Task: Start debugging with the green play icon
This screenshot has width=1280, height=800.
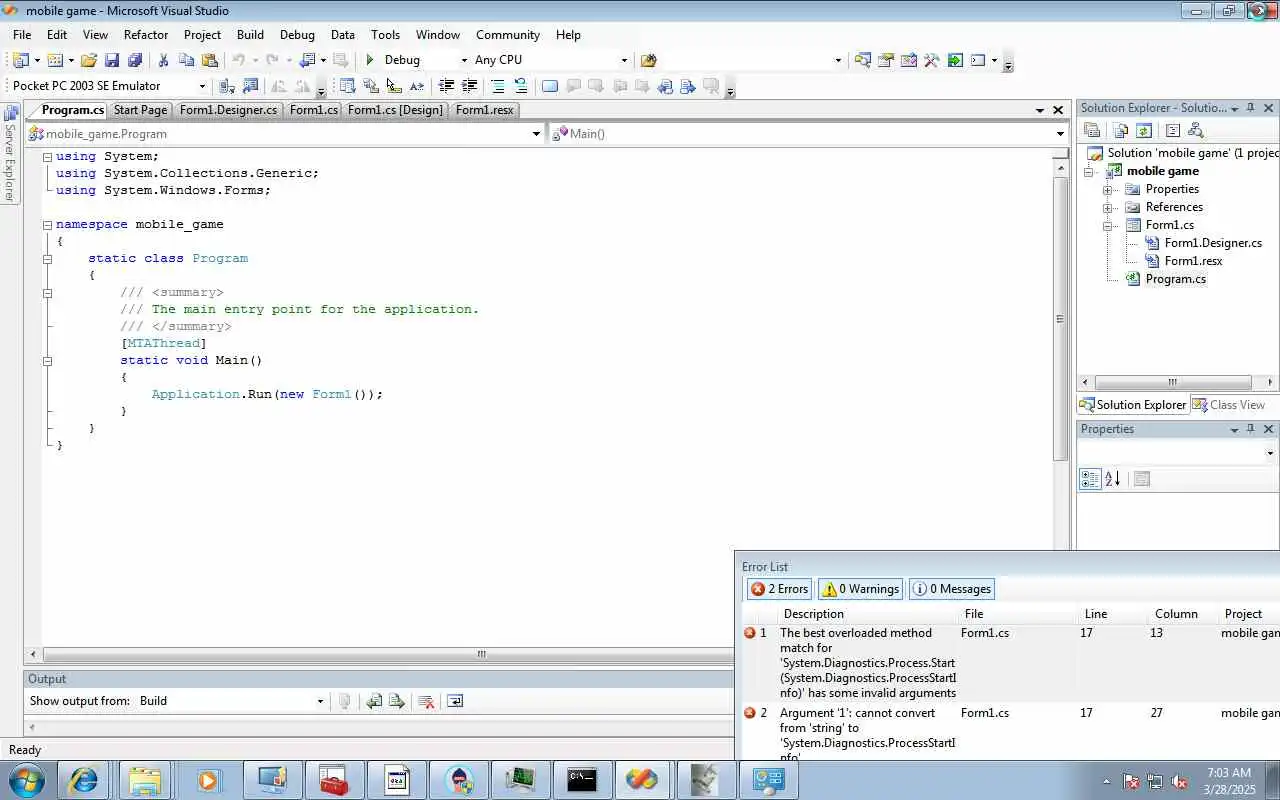Action: click(x=370, y=60)
